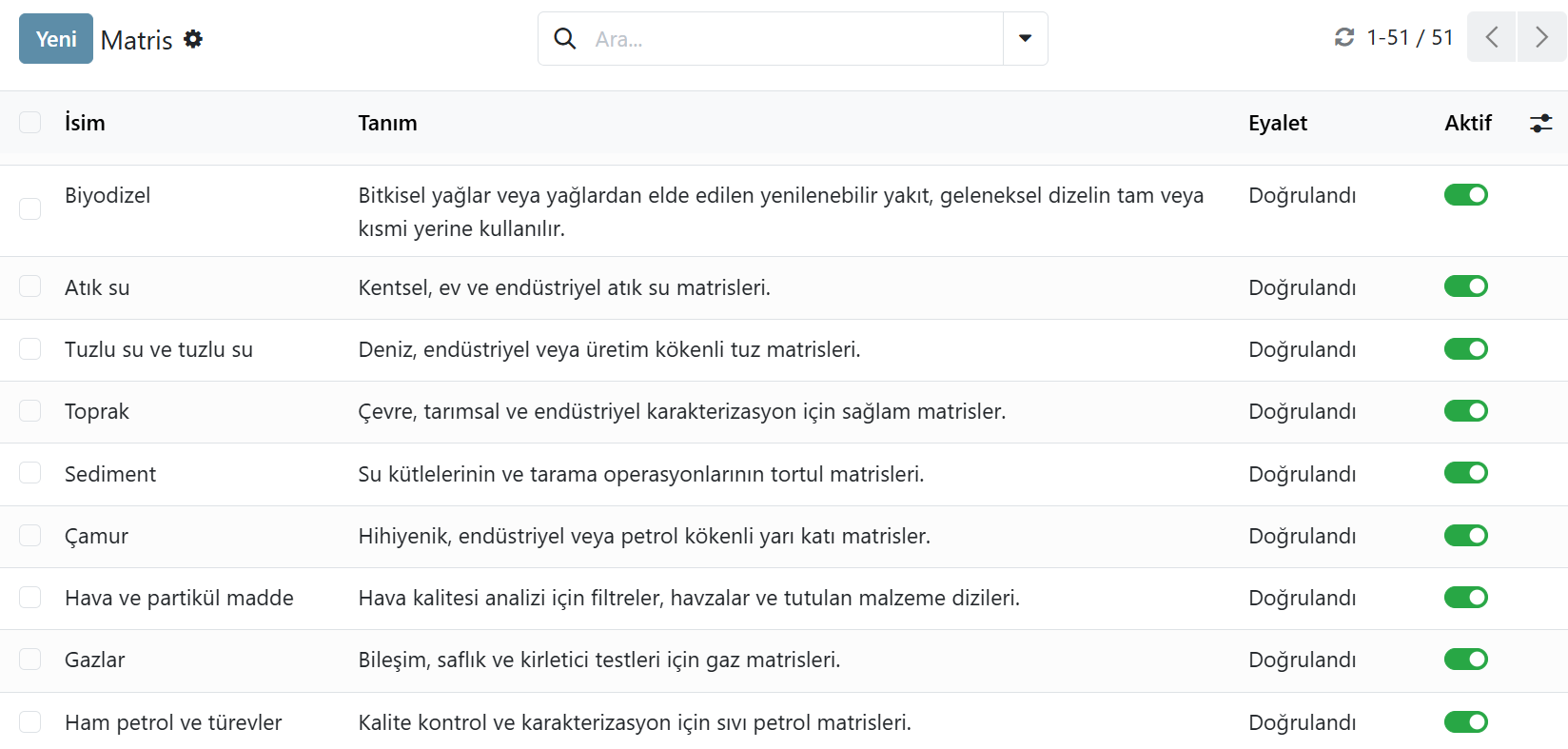Go to the next page arrow

coord(1541,37)
